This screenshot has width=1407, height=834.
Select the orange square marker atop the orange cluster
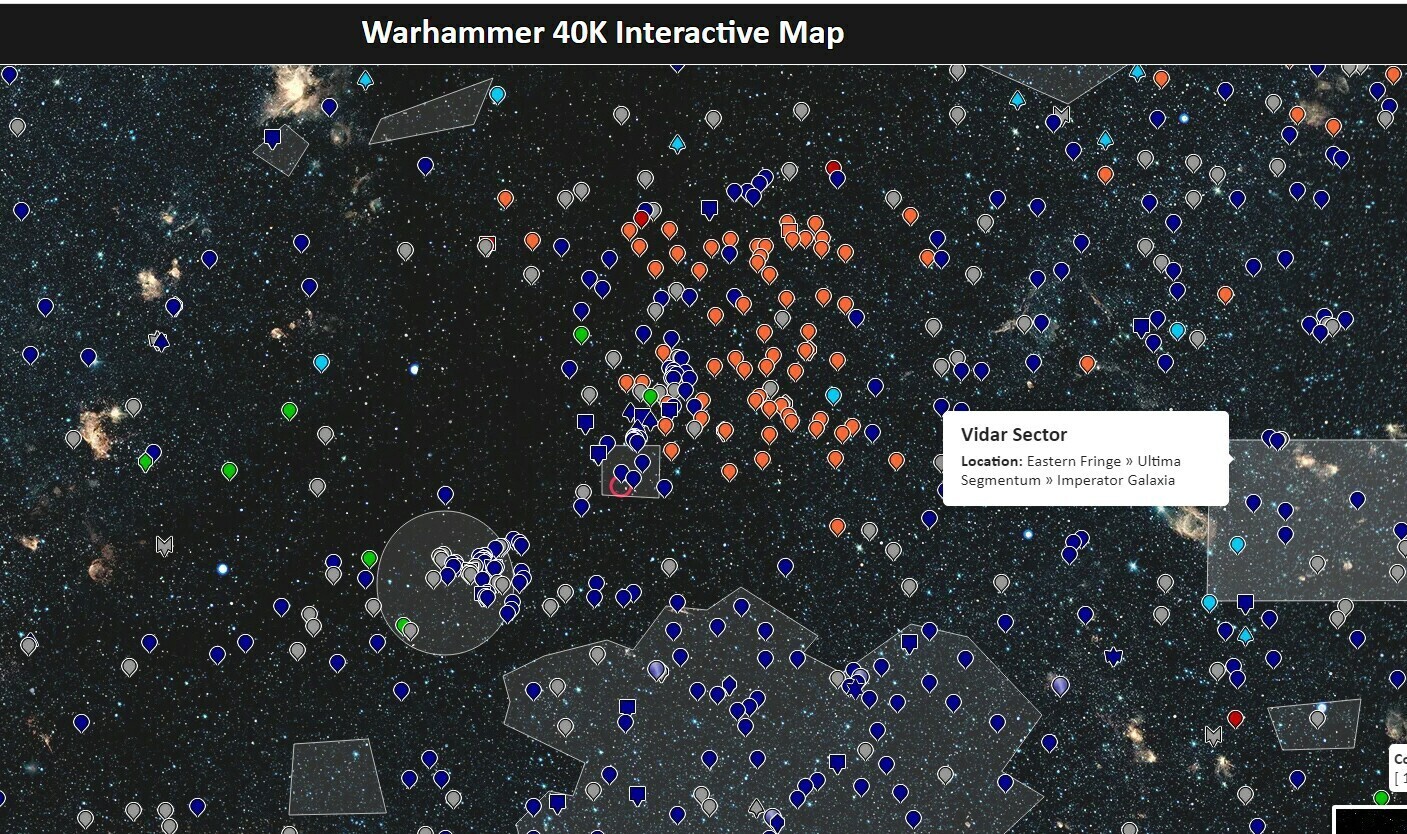pos(788,229)
